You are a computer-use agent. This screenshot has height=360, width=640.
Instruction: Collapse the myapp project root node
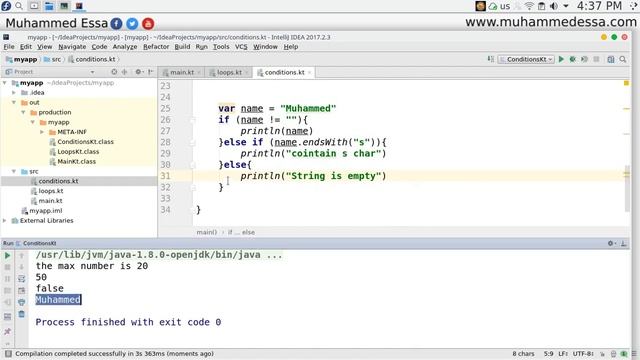click(x=5, y=83)
